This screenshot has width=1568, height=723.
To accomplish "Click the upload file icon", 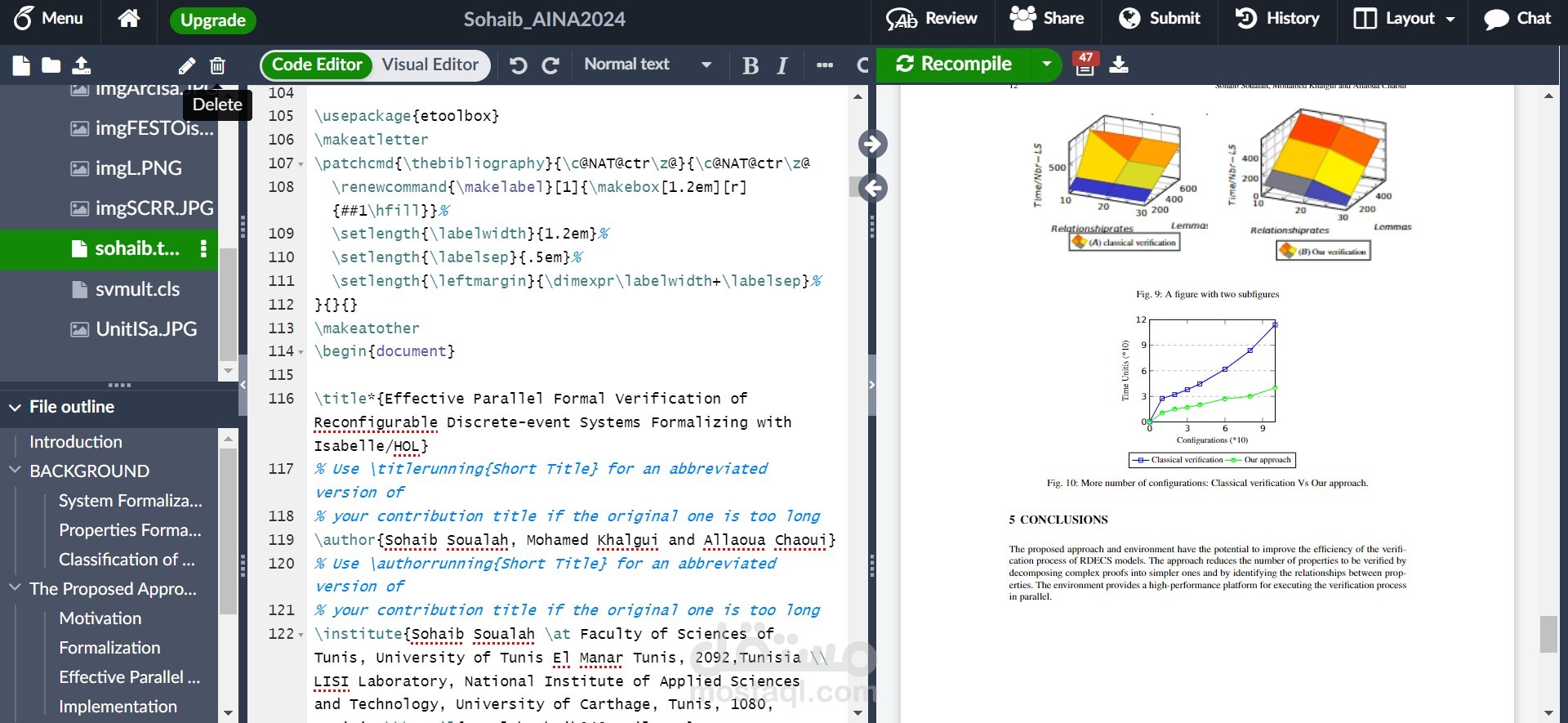I will pos(82,65).
